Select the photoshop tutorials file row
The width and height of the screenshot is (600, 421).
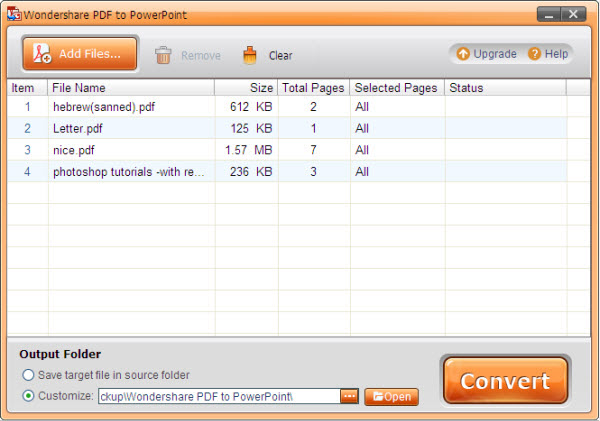click(x=287, y=171)
